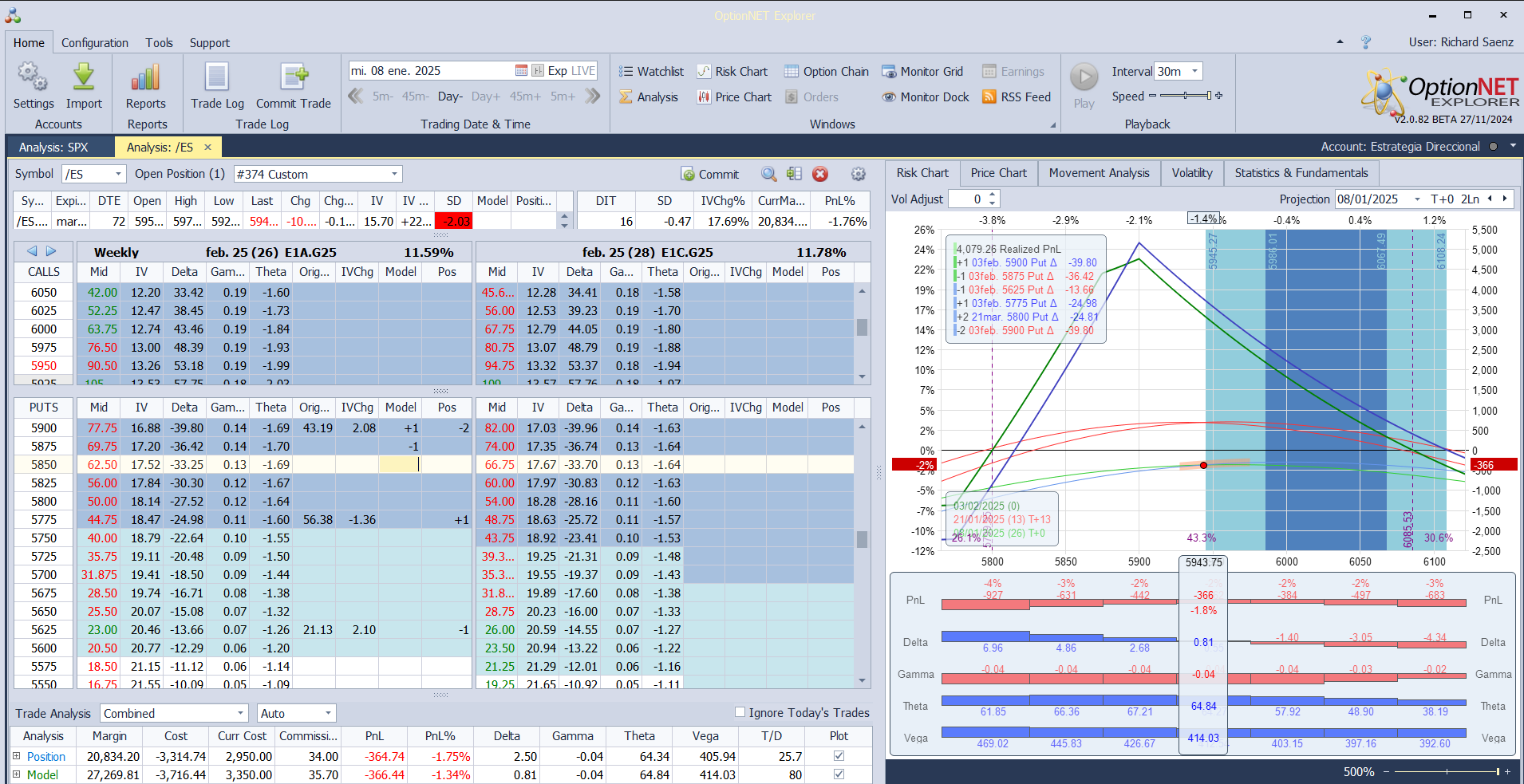Click the help question mark icon
This screenshot has width=1524, height=784.
tap(1366, 42)
